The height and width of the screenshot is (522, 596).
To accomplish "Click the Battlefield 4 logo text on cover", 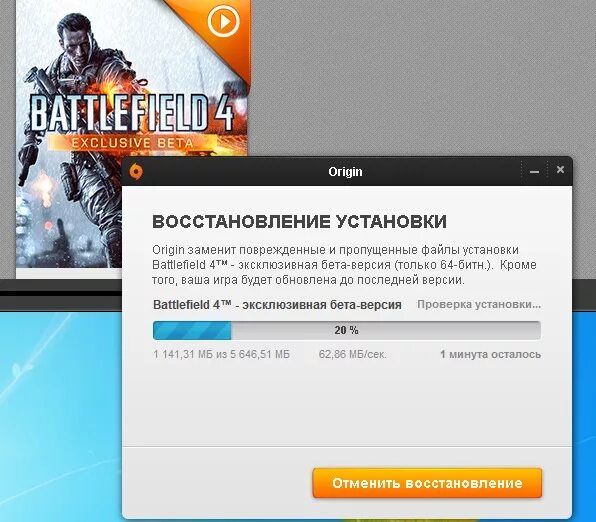I will pyautogui.click(x=132, y=113).
